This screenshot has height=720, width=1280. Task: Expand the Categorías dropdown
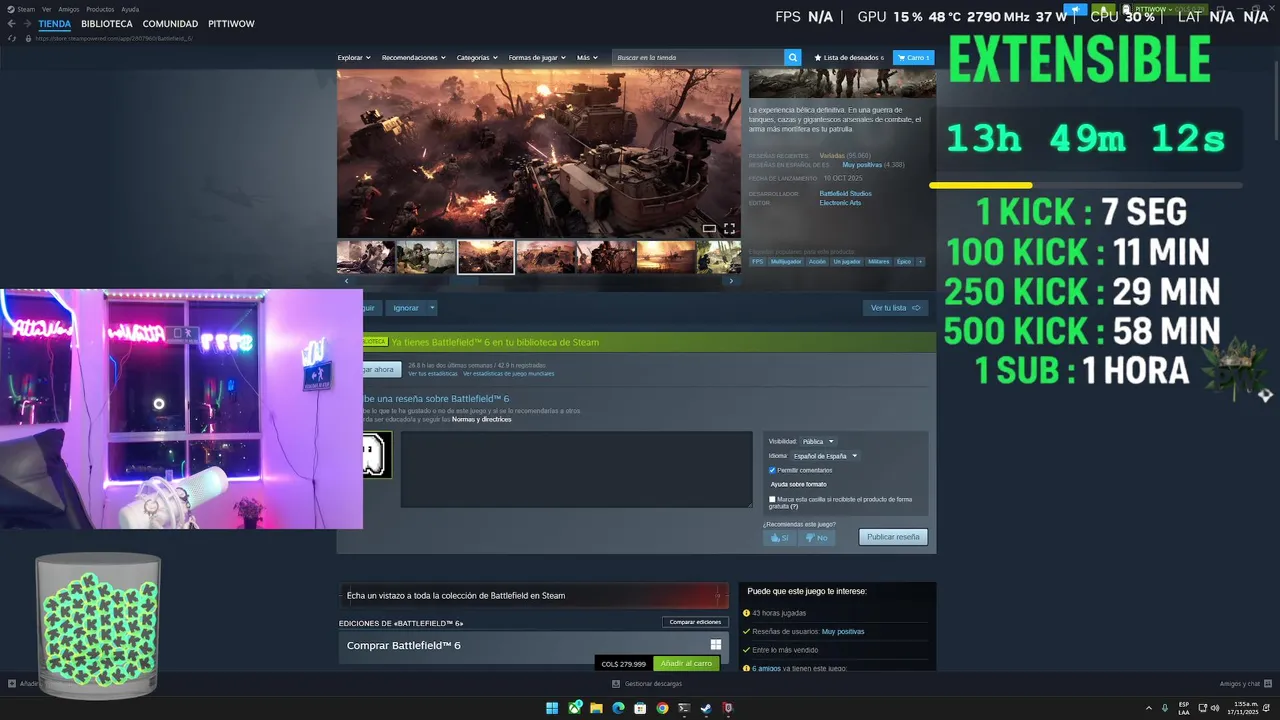[477, 58]
